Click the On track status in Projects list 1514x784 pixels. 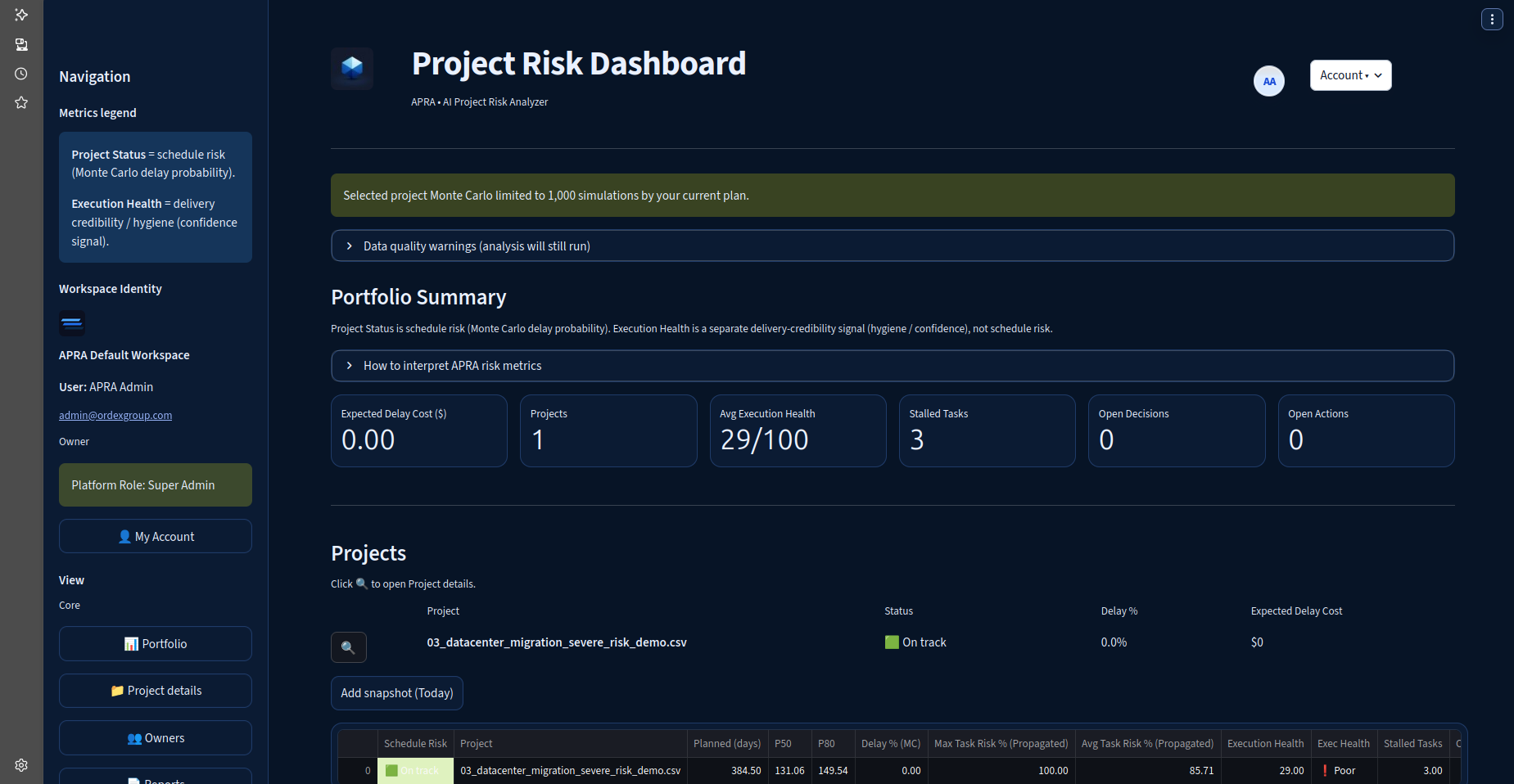point(915,642)
